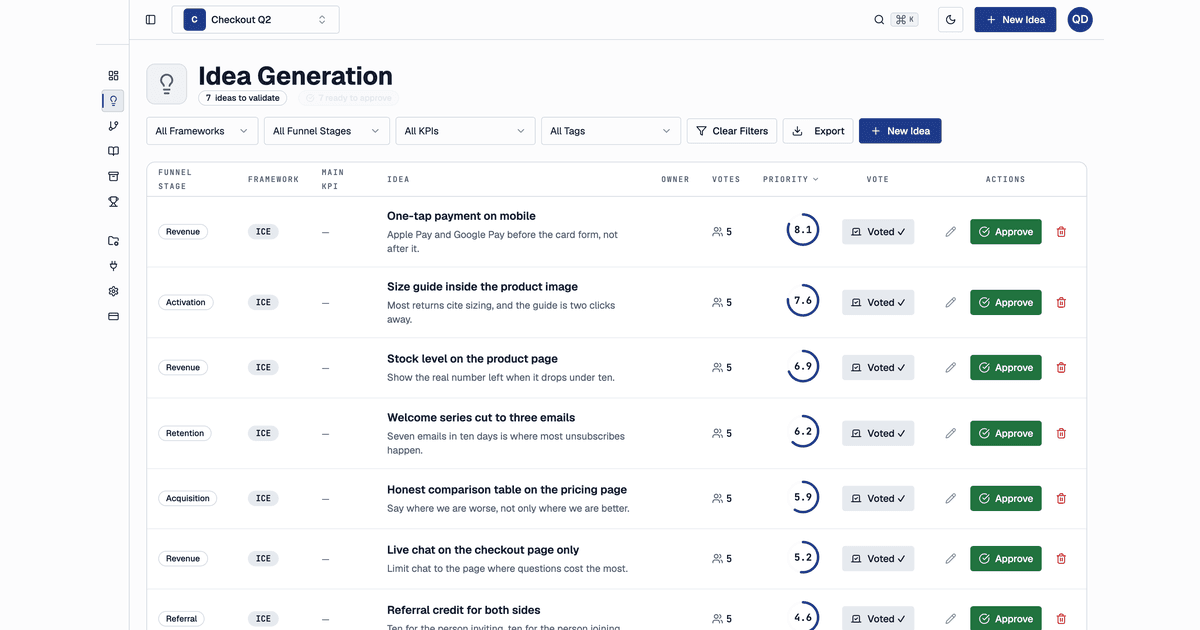Approve the "Live chat on the checkout page only" idea
This screenshot has height=630, width=1200.
(1006, 558)
